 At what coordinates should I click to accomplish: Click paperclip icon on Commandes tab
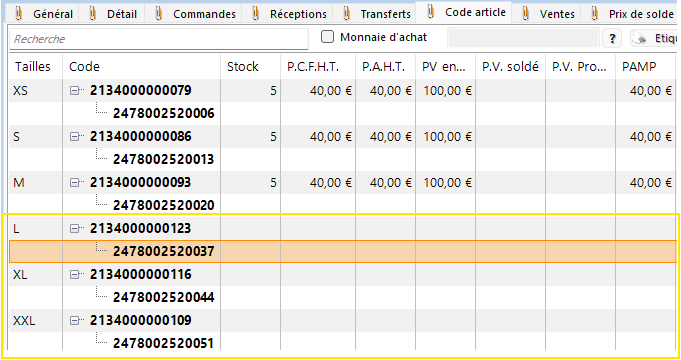point(159,14)
